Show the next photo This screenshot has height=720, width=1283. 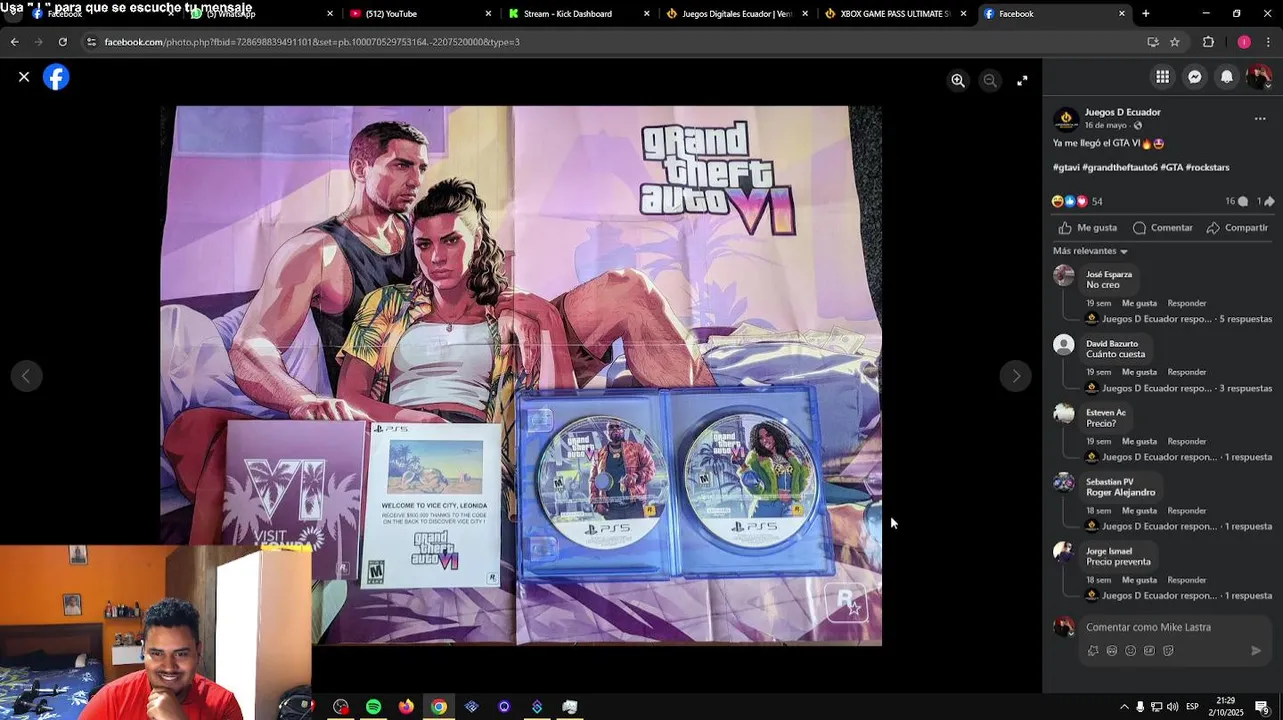(1016, 376)
